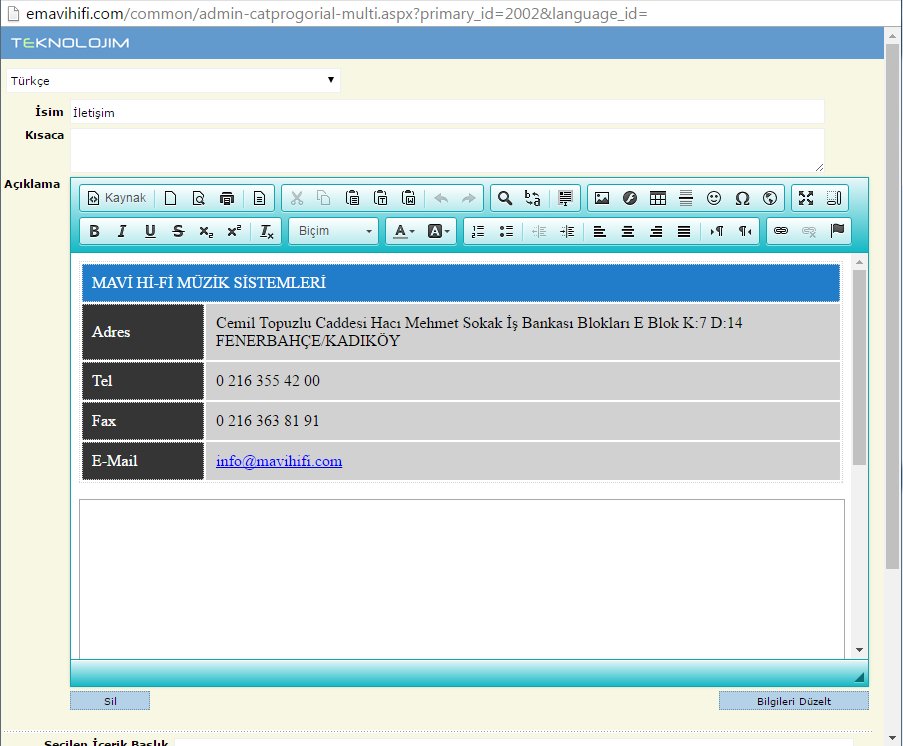Insert IFrame globe icon
The image size is (903, 746).
tap(770, 198)
